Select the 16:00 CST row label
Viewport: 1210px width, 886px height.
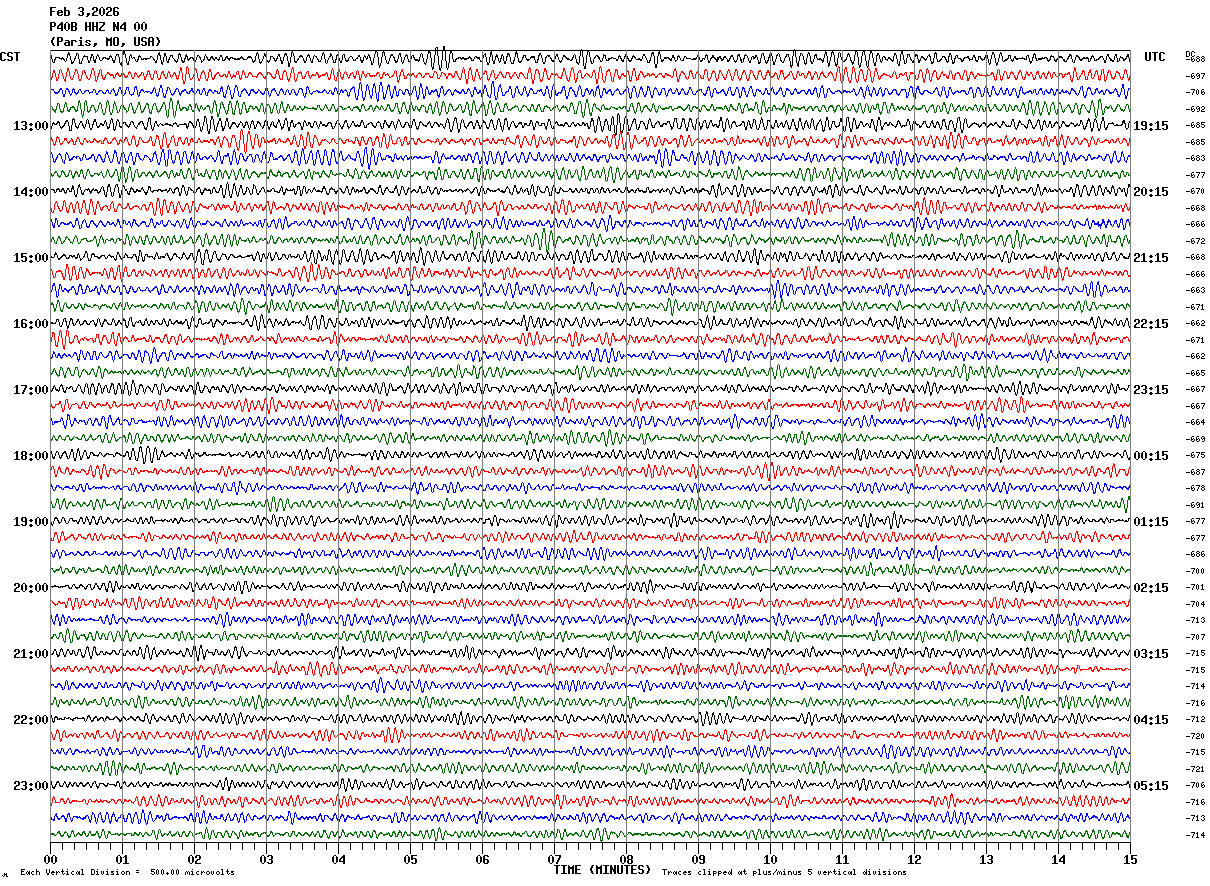pyautogui.click(x=31, y=324)
